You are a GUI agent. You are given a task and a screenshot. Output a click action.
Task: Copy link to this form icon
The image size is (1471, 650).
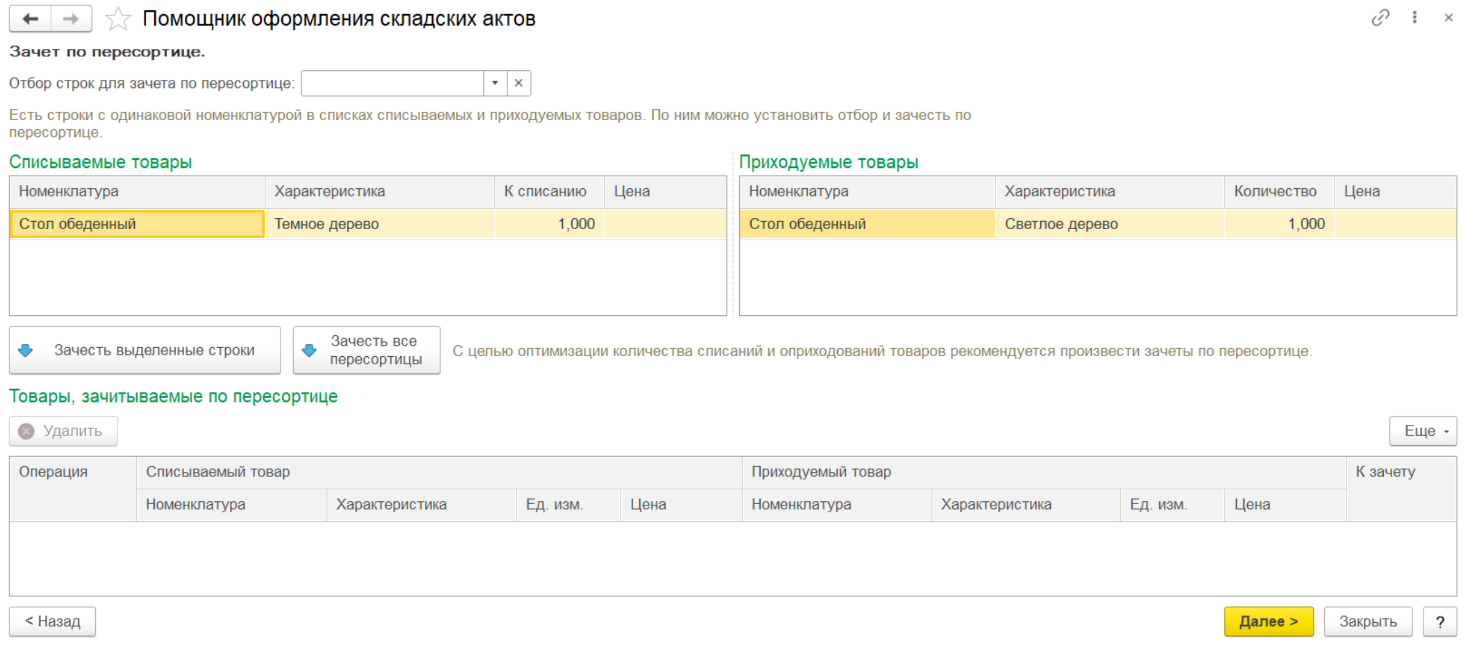coord(1381,17)
